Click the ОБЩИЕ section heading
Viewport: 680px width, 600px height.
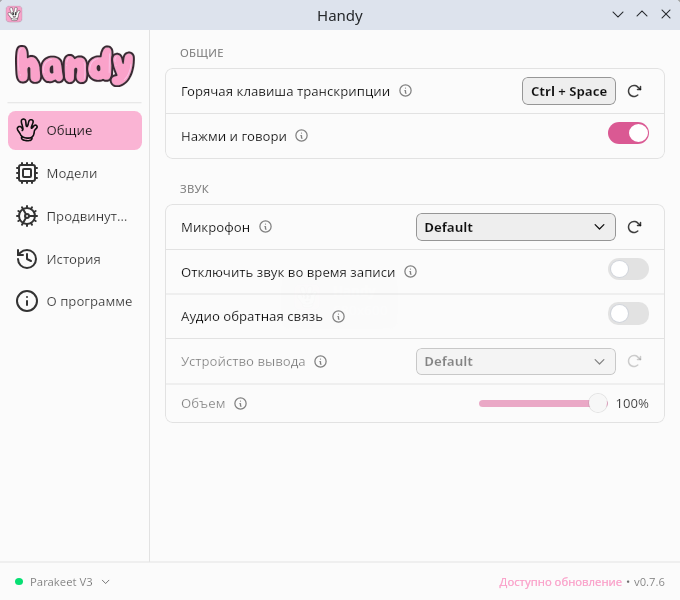(202, 53)
